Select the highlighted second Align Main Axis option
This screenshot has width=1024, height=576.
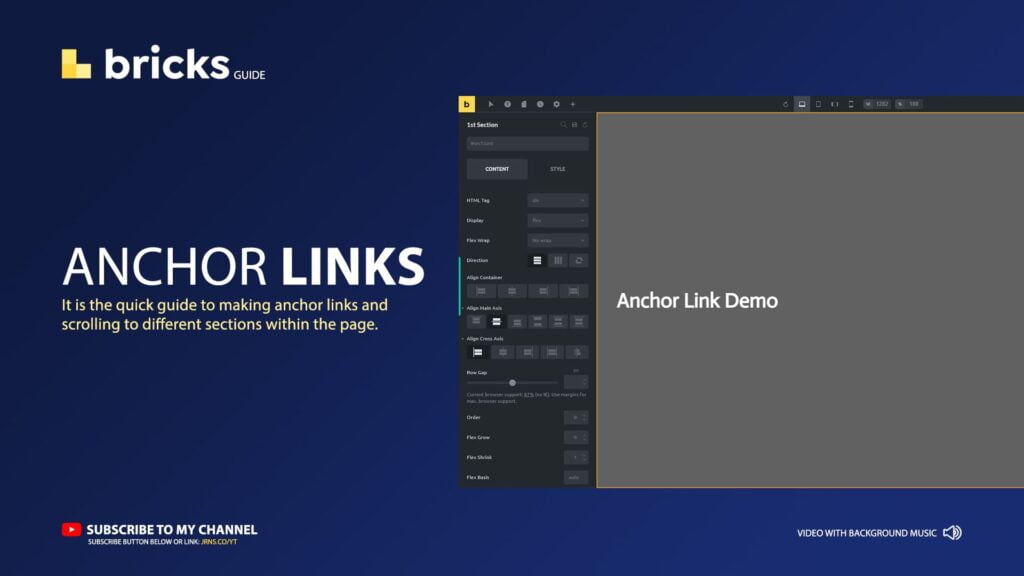496,321
